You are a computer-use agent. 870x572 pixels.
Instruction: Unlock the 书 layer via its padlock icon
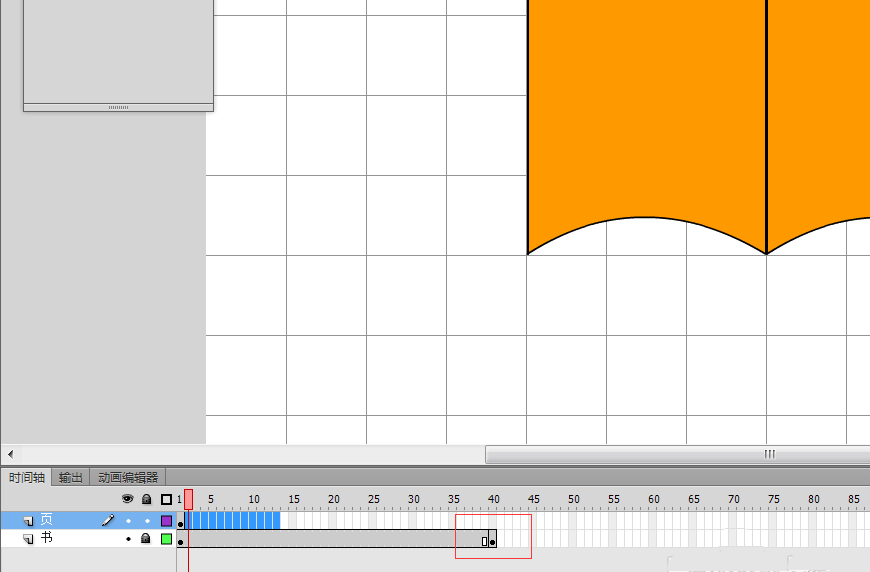pos(146,538)
